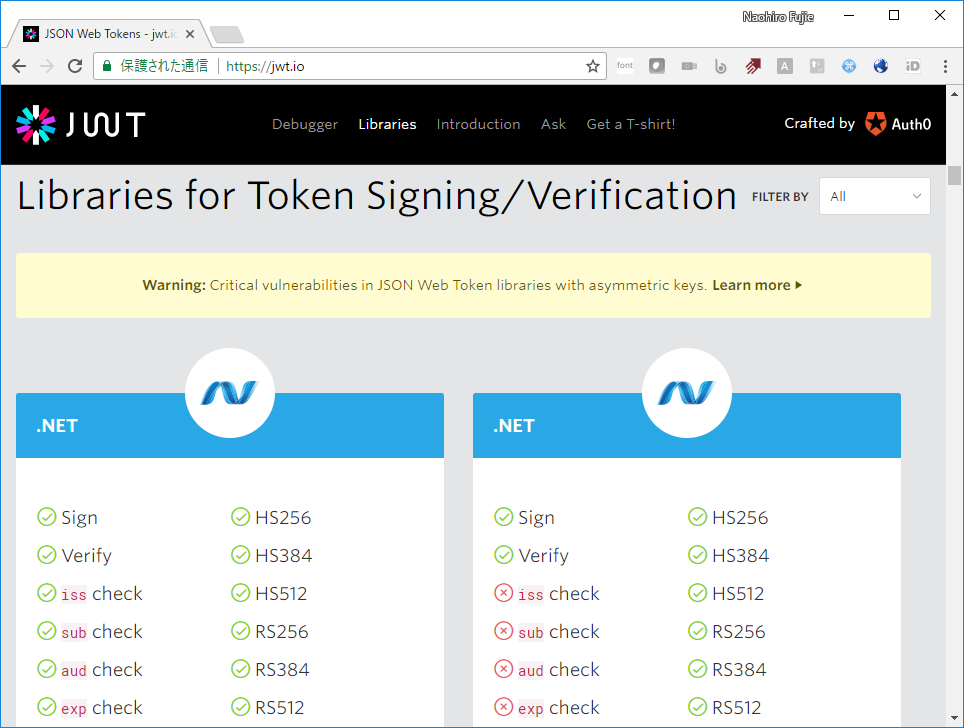Image resolution: width=964 pixels, height=728 pixels.
Task: Open the Debugger nav item
Action: click(305, 124)
